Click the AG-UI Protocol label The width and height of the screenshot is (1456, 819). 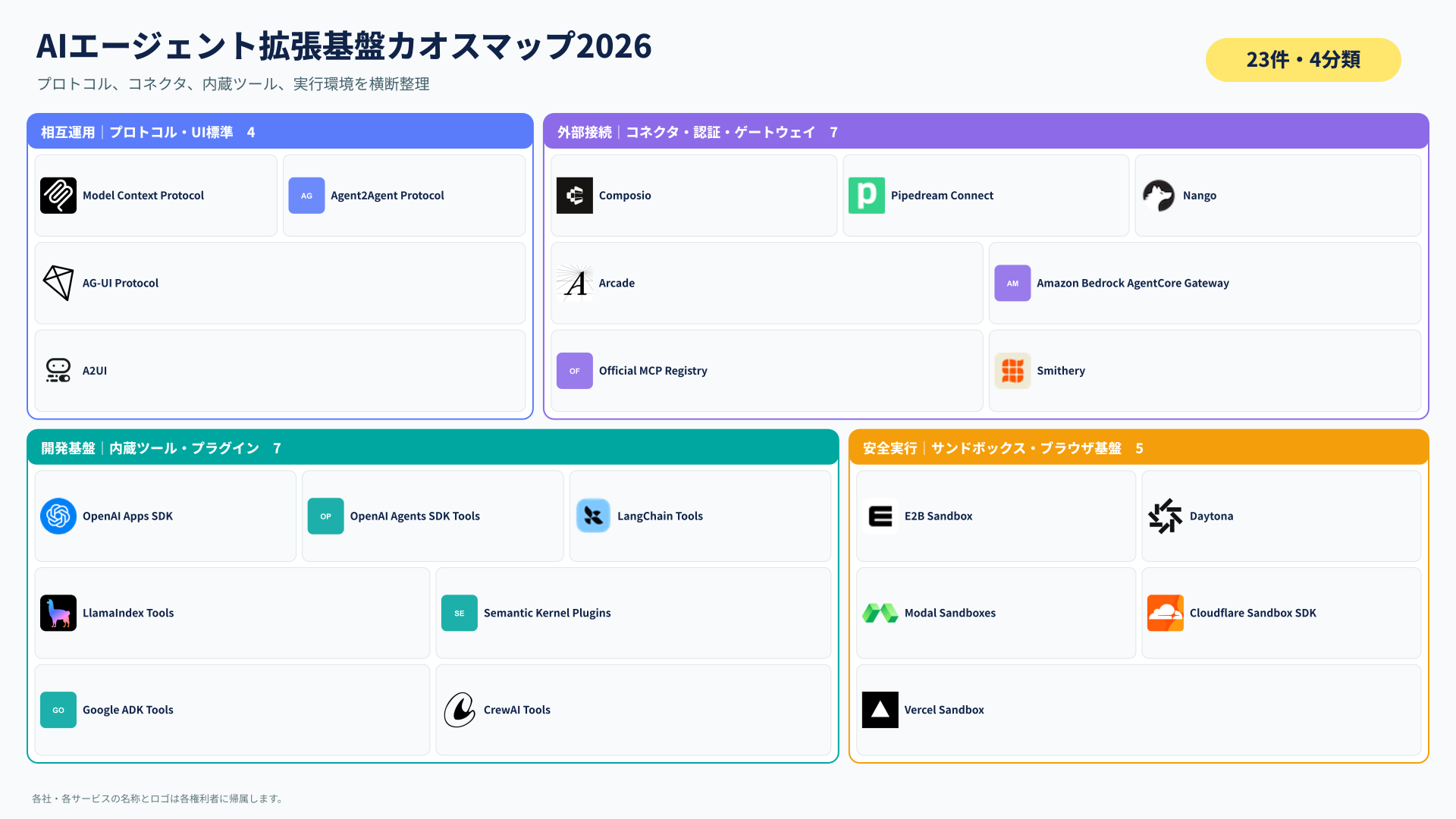[121, 283]
